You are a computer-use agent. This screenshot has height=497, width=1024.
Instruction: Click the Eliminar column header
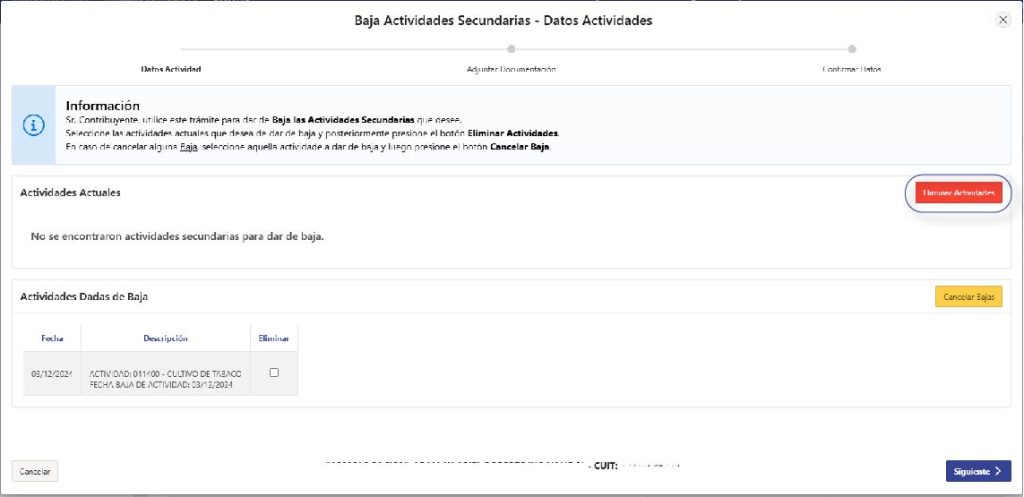pyautogui.click(x=273, y=338)
